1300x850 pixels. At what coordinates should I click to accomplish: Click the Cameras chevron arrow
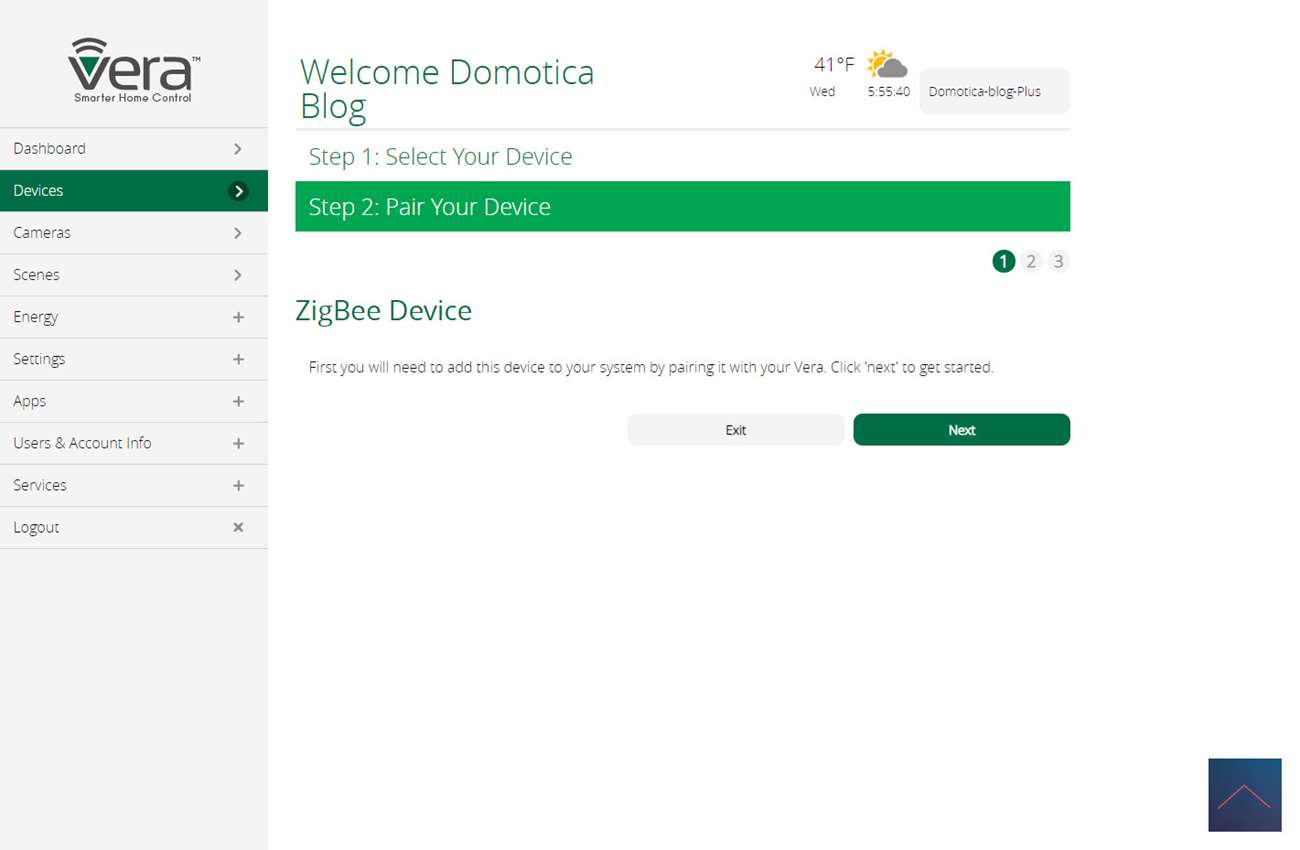pos(238,233)
